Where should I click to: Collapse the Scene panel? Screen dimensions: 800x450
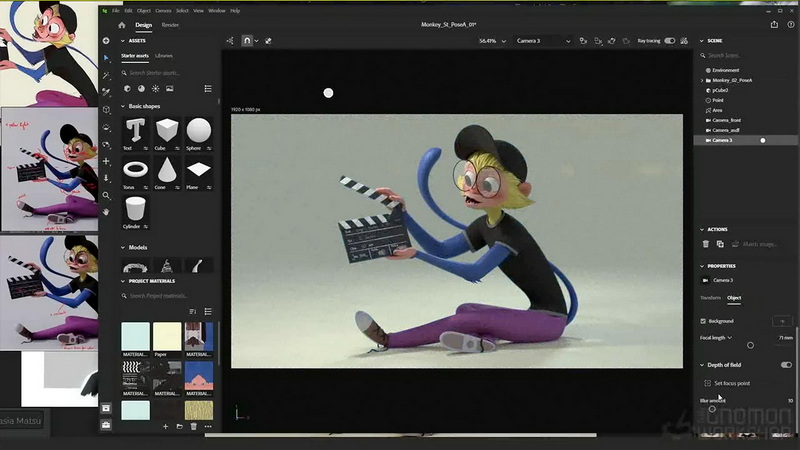pos(702,41)
